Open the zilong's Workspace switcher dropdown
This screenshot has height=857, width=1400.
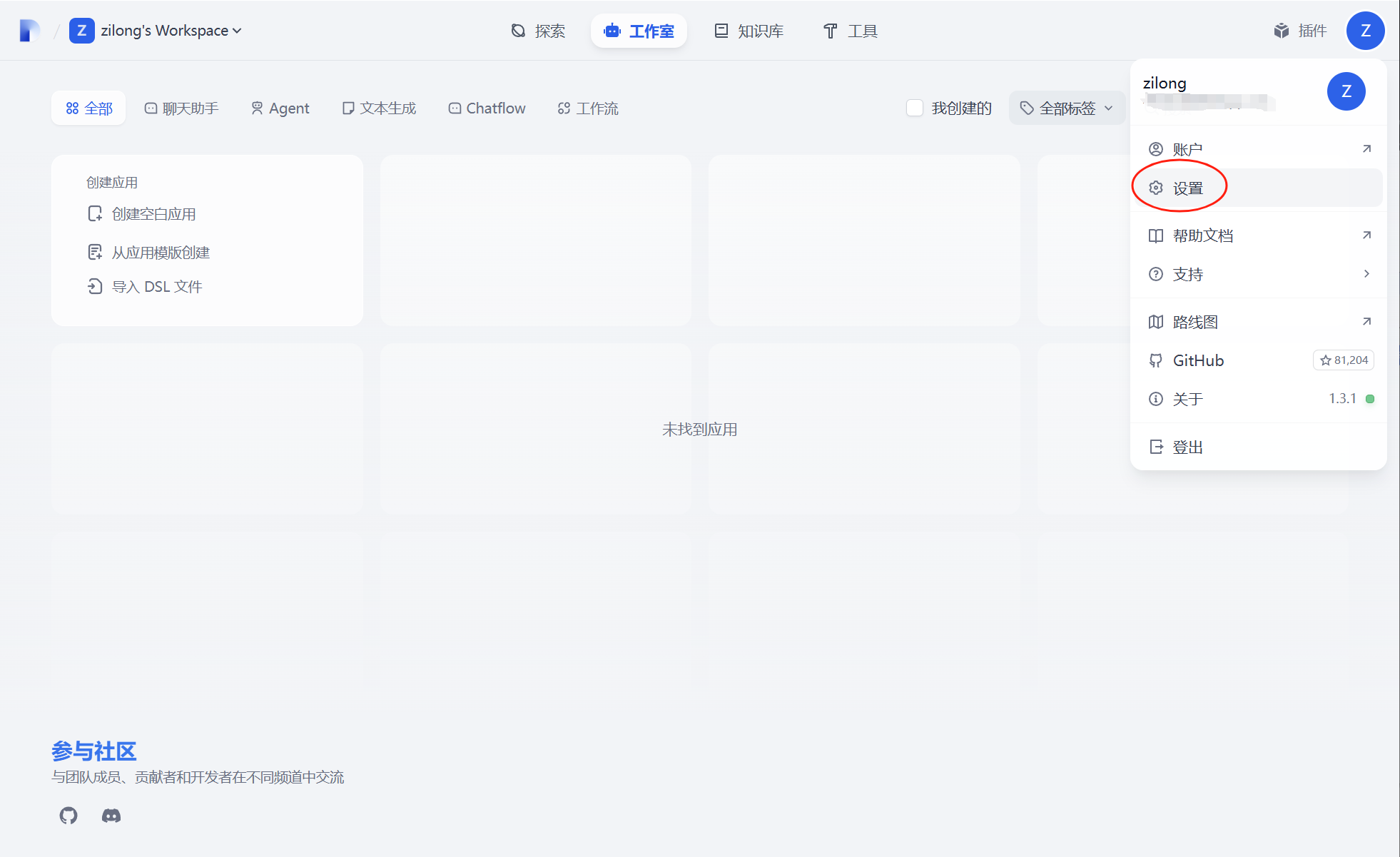click(x=171, y=31)
